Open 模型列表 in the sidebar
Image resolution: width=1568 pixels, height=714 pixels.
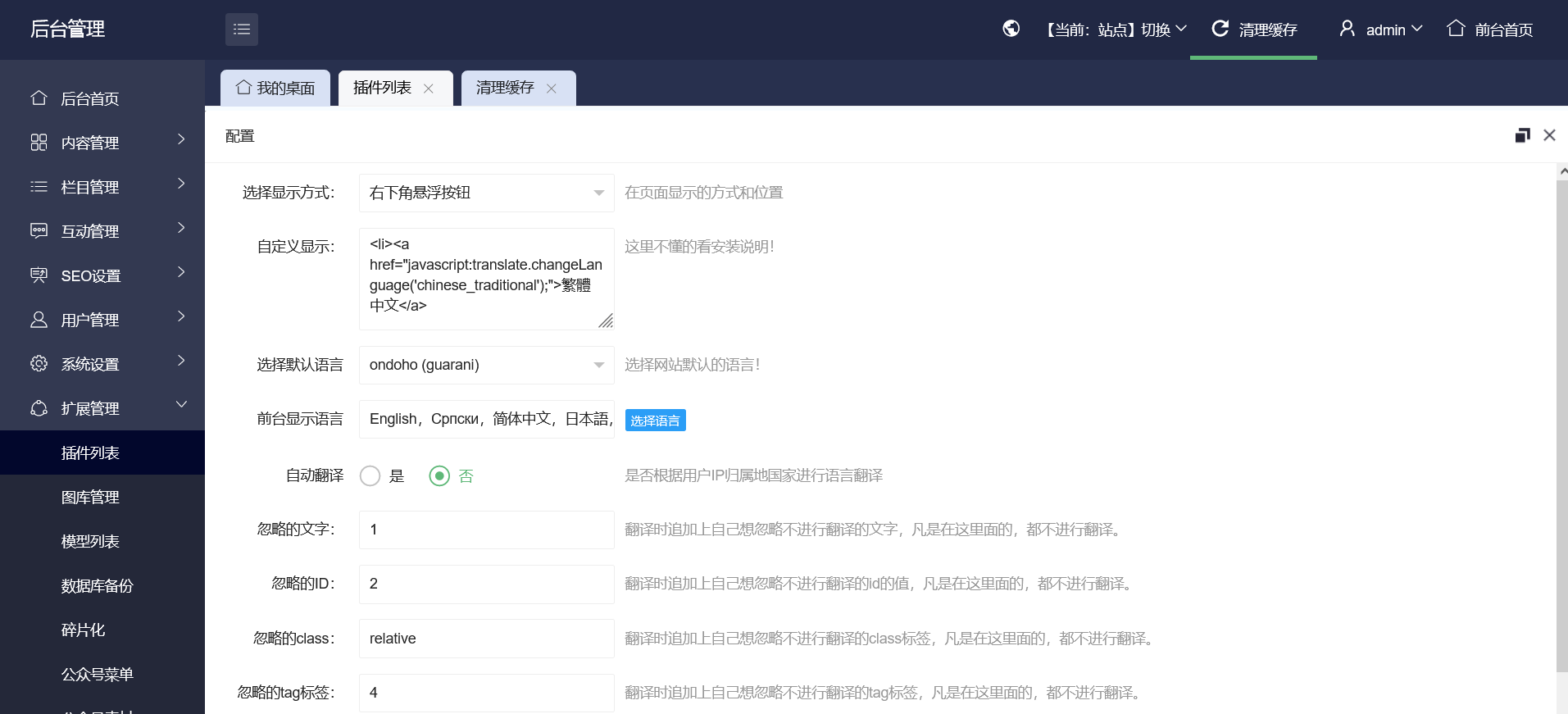[x=102, y=541]
